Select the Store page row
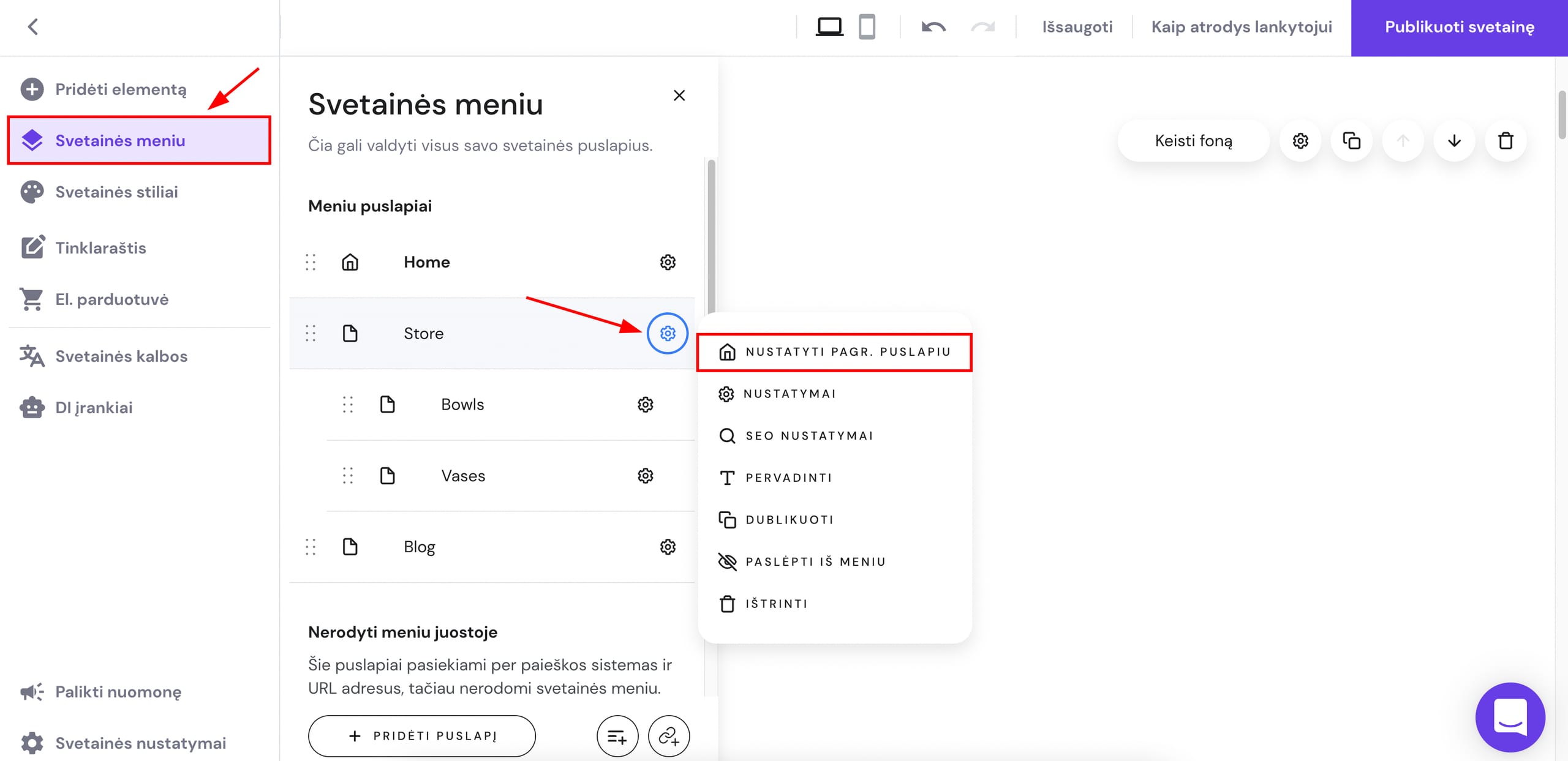The width and height of the screenshot is (1568, 761). [x=492, y=333]
